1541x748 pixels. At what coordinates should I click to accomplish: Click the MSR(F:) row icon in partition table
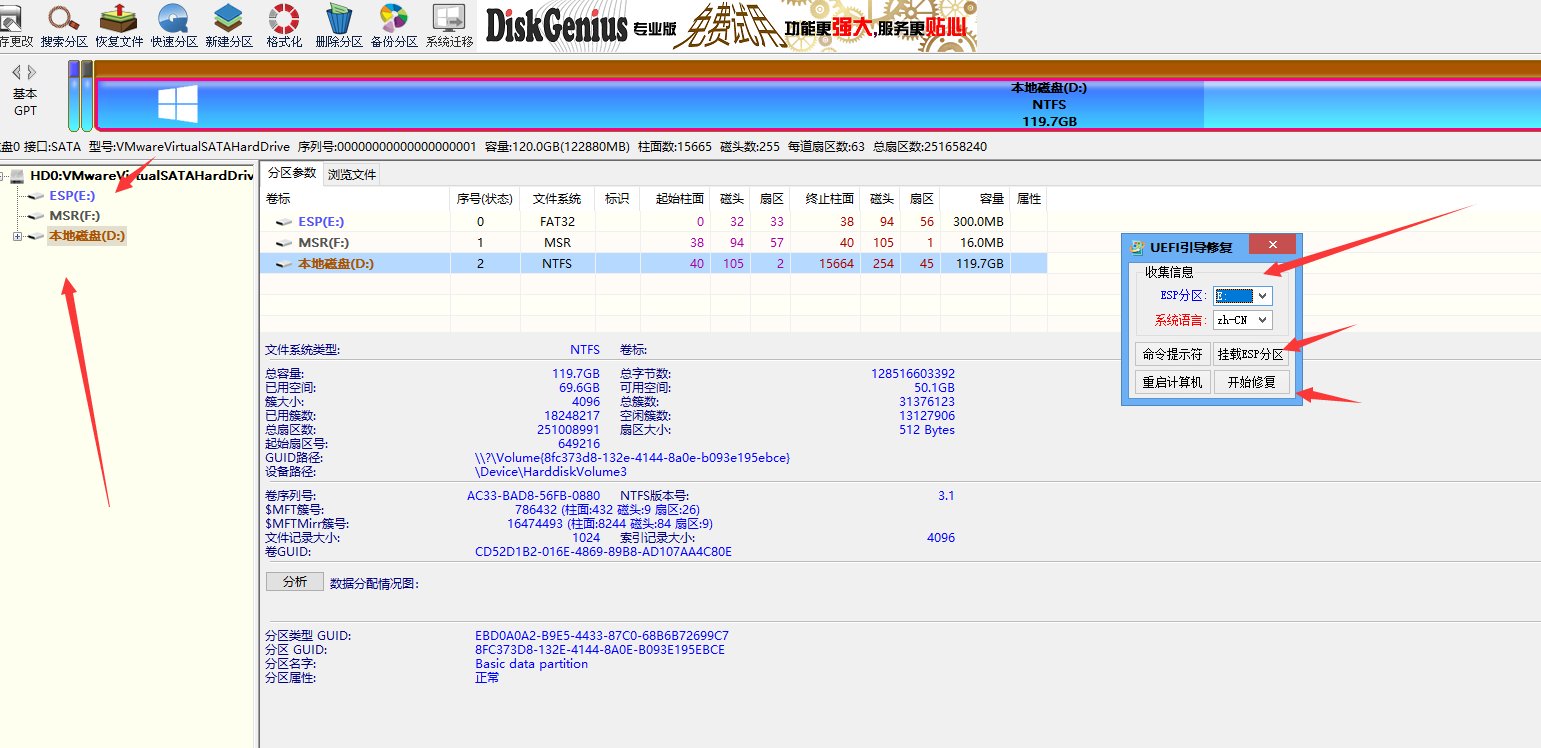(284, 243)
